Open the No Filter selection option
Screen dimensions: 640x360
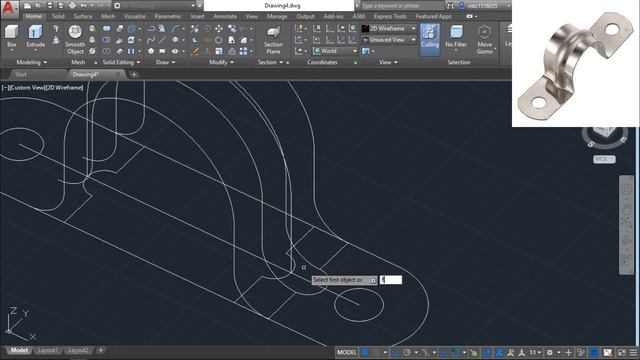tap(456, 37)
